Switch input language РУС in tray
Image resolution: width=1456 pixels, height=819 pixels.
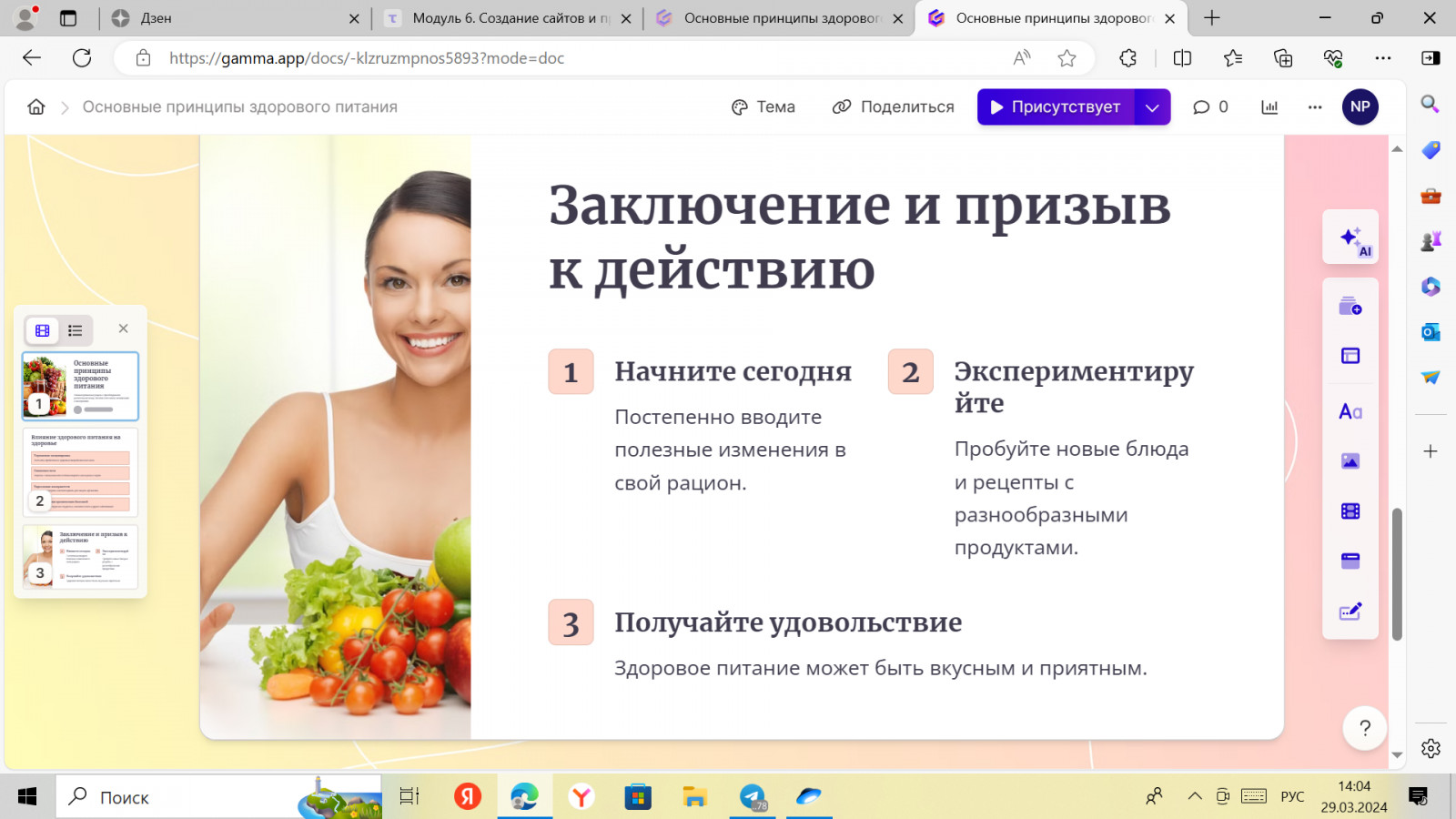(1292, 797)
